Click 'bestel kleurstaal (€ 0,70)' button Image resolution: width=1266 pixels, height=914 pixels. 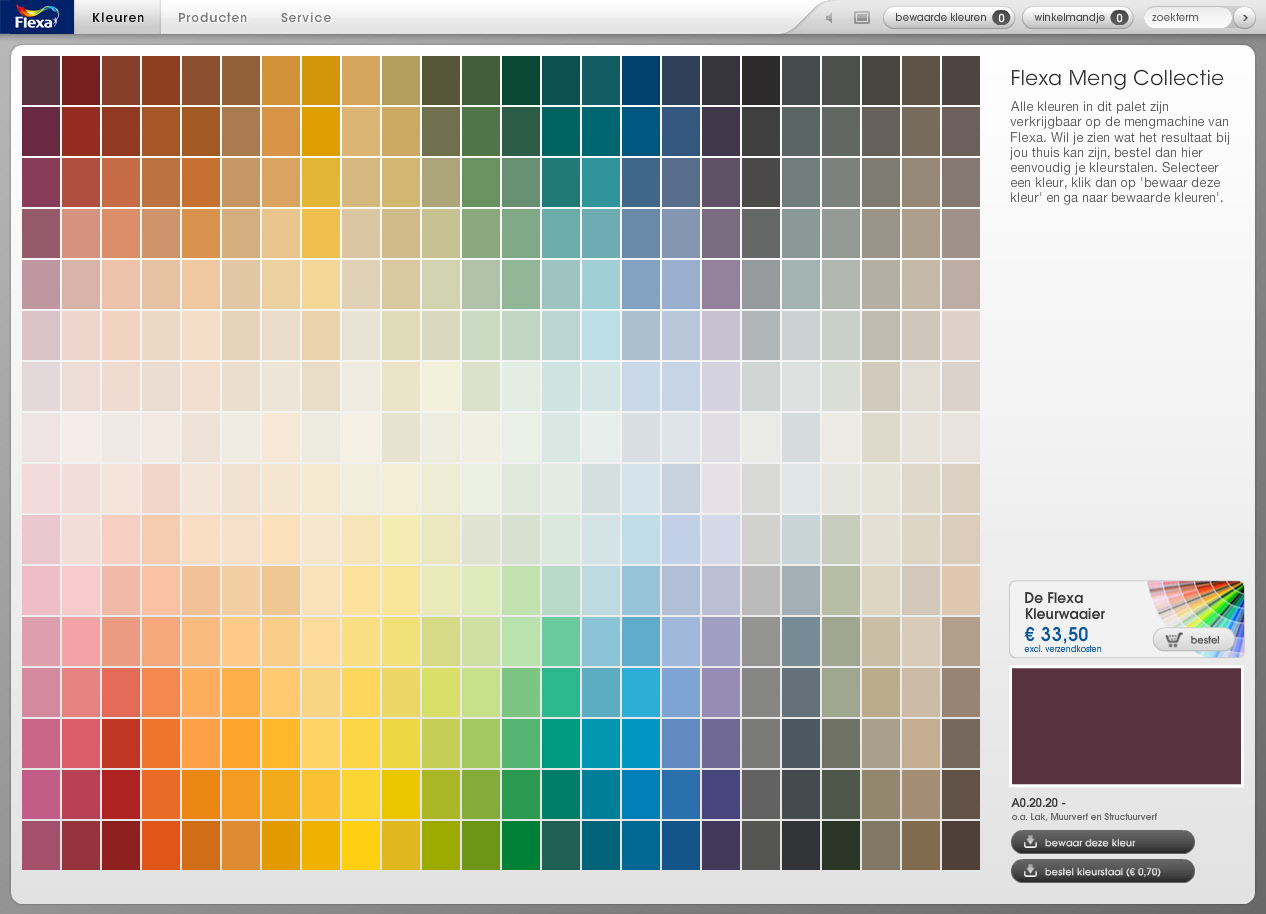coord(1103,871)
